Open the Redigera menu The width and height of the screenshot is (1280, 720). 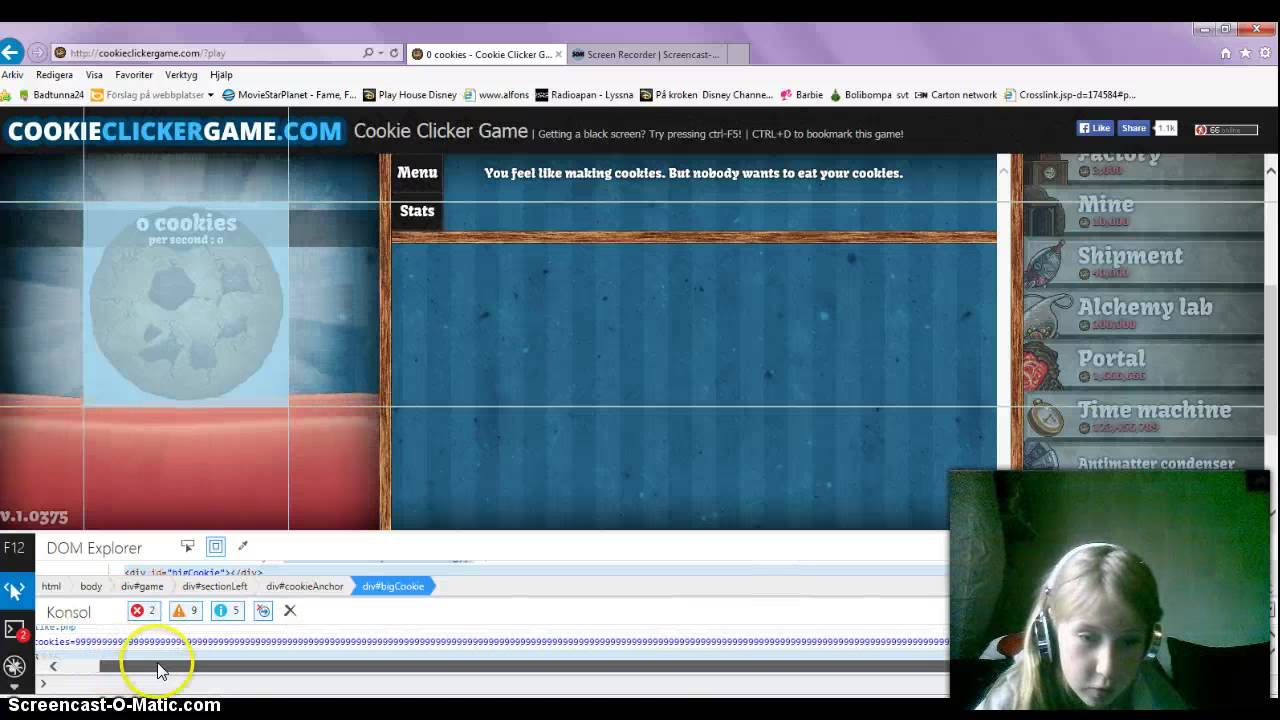54,75
